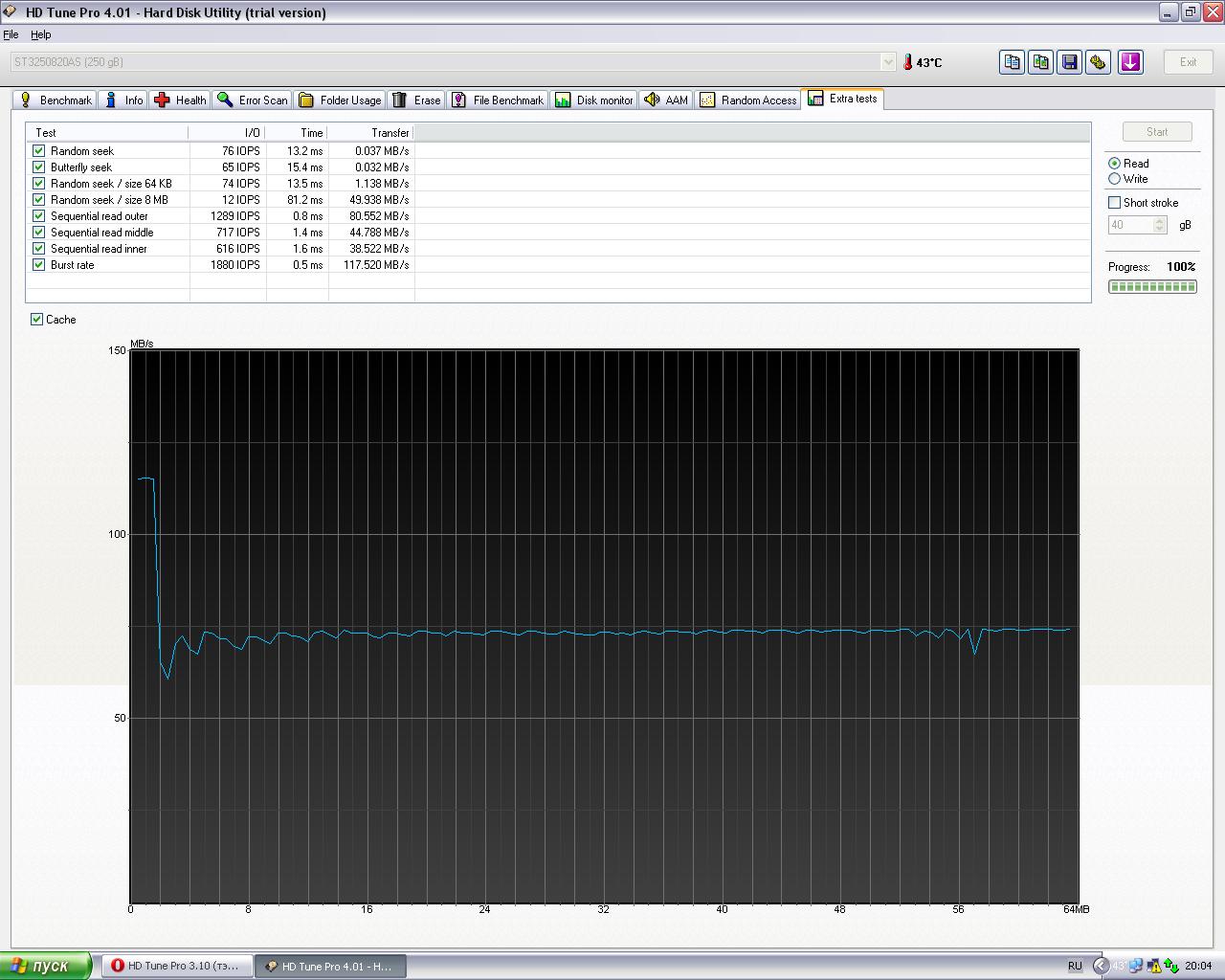1225x980 pixels.
Task: Switch to HD Tune Pro 3.10 taskbar window
Action: [x=178, y=966]
